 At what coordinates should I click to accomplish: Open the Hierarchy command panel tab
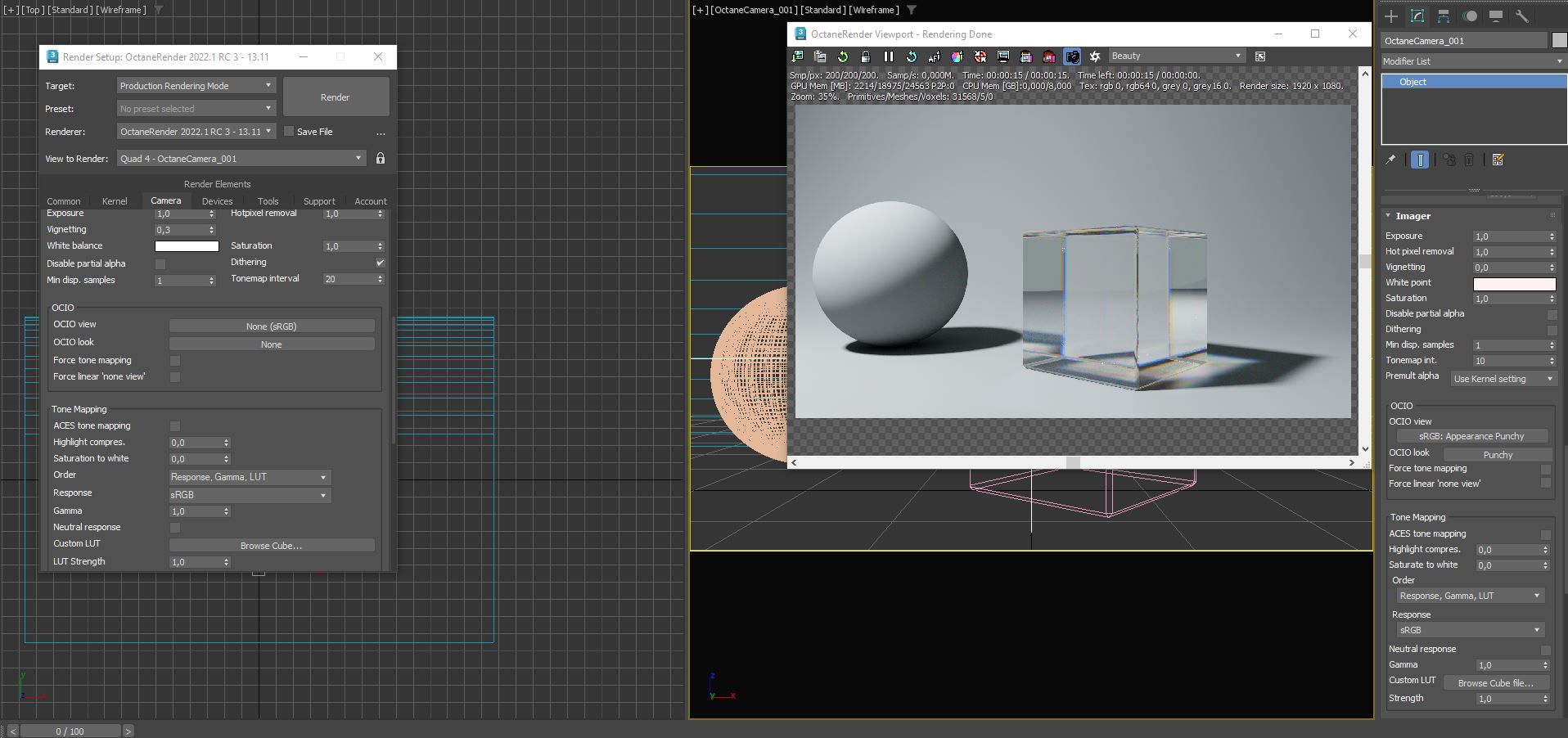tap(1444, 16)
